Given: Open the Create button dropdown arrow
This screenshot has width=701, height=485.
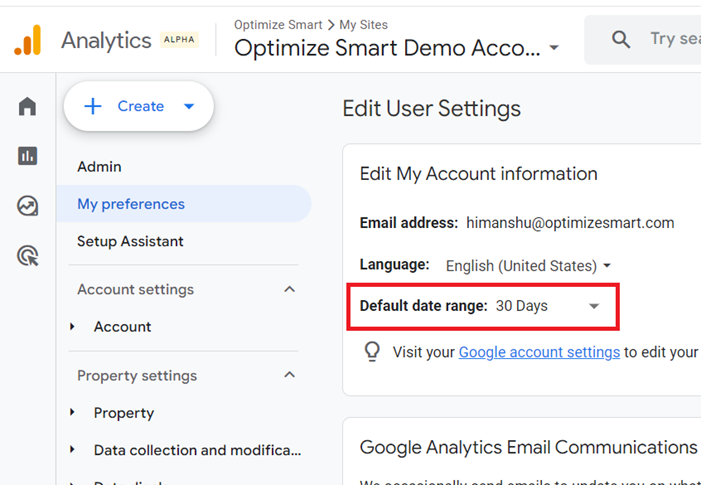Looking at the screenshot, I should point(189,106).
